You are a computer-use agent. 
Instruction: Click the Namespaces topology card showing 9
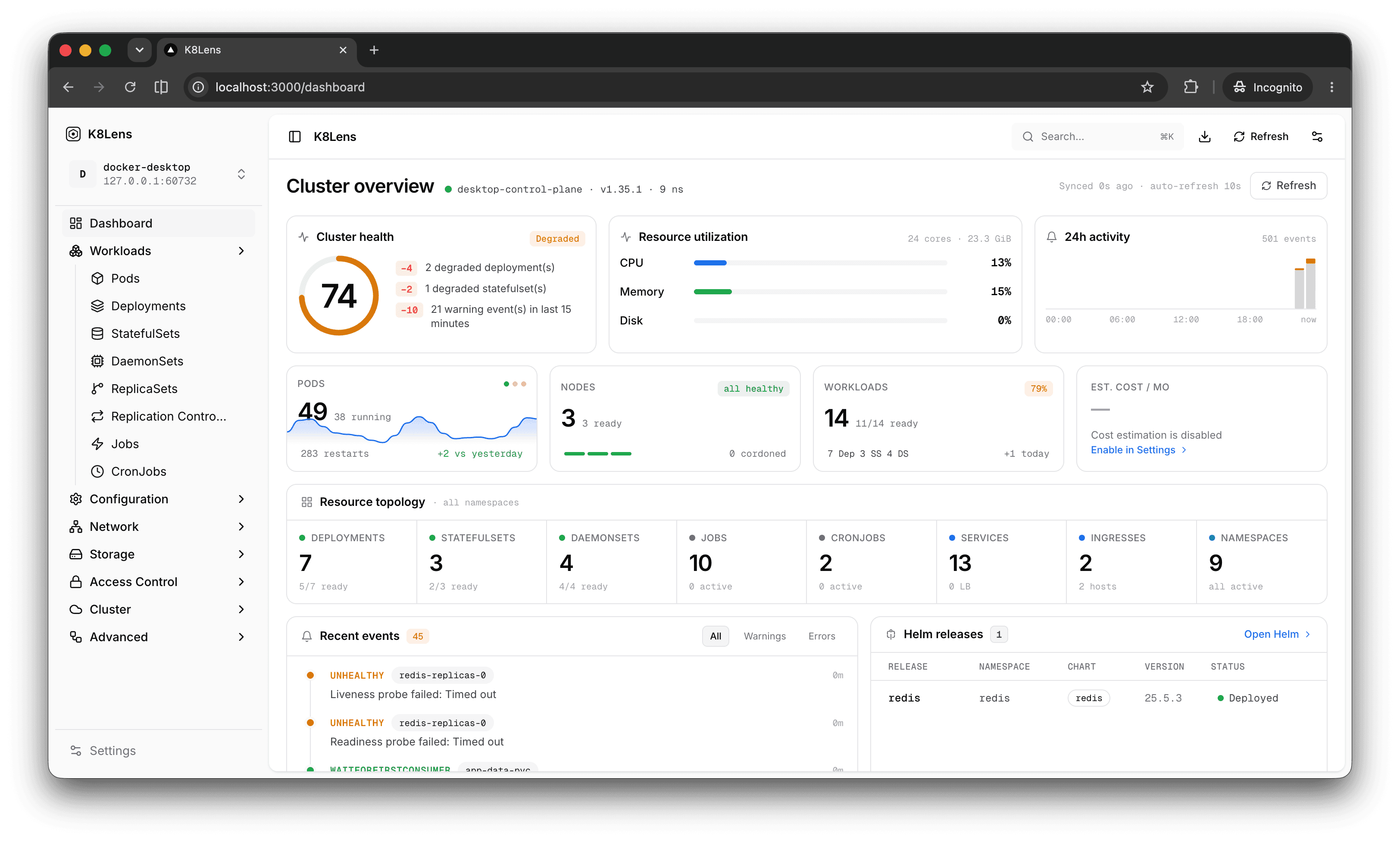1262,562
